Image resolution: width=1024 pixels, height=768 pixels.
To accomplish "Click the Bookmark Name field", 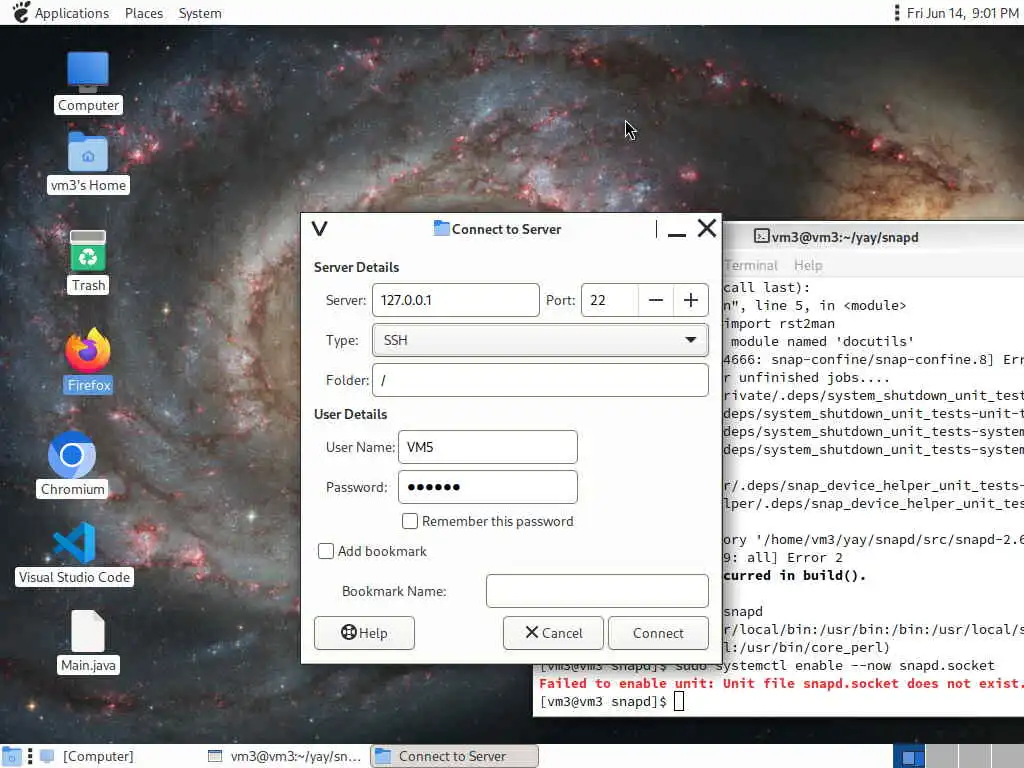I will [x=597, y=591].
